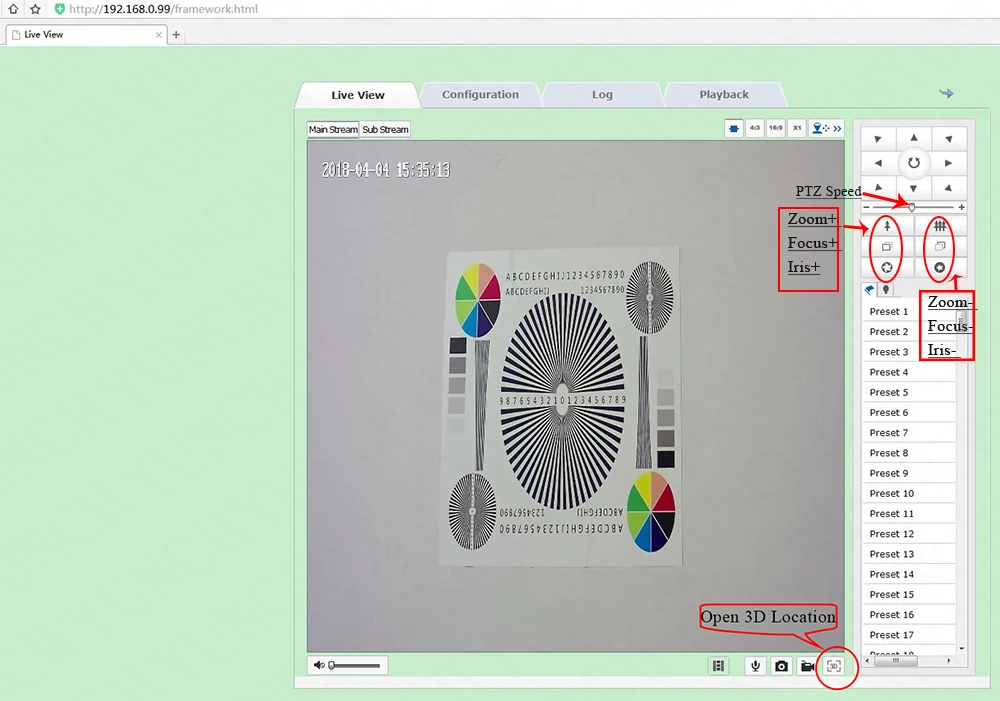Select Preset 4 in list

pyautogui.click(x=909, y=372)
